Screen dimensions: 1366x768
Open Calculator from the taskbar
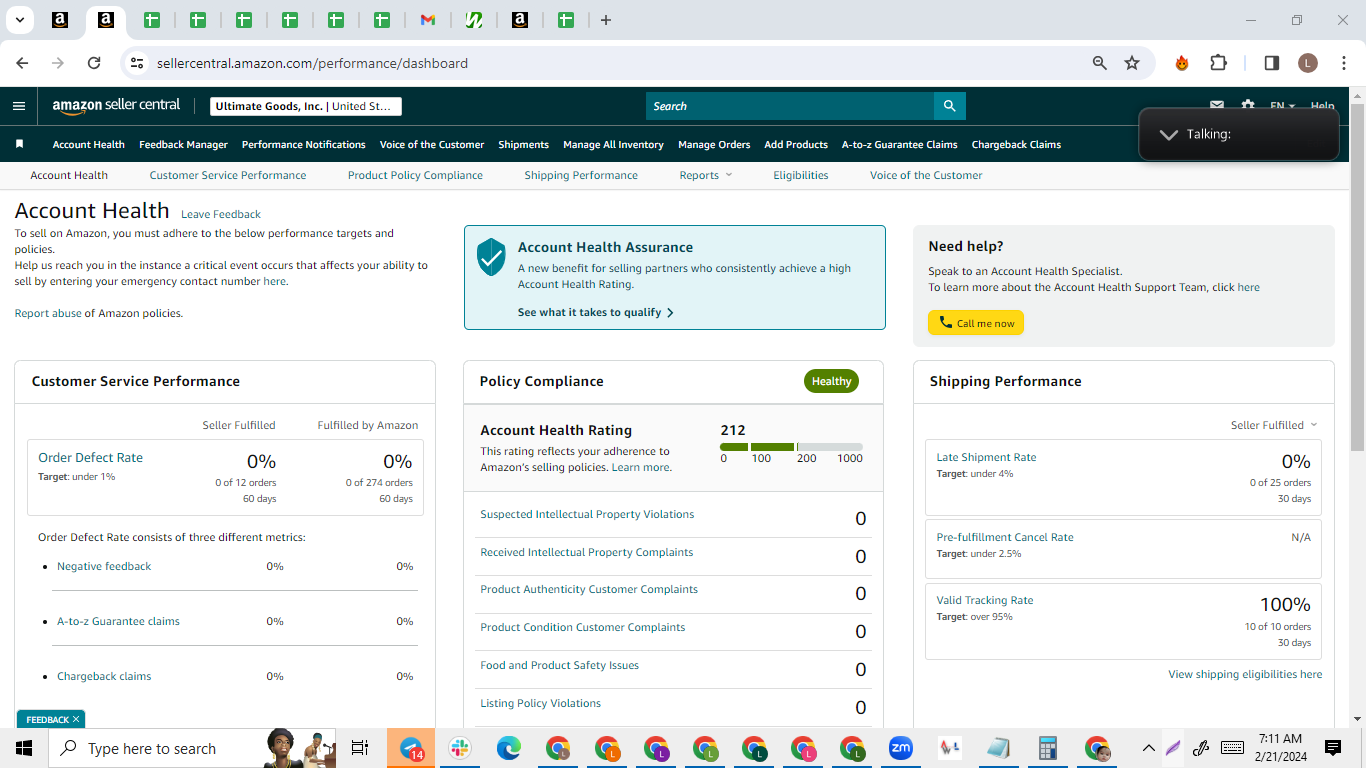(x=1048, y=748)
